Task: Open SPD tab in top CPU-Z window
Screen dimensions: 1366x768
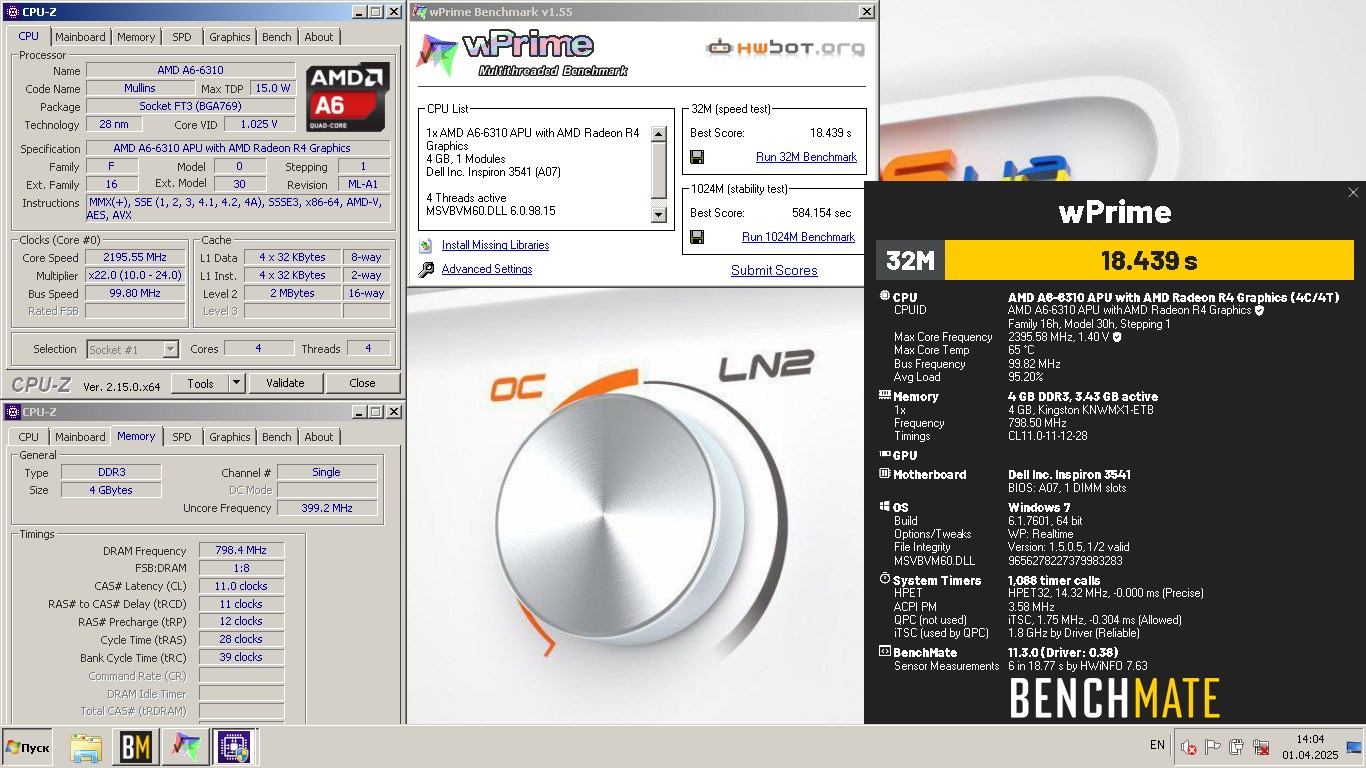Action: [181, 37]
